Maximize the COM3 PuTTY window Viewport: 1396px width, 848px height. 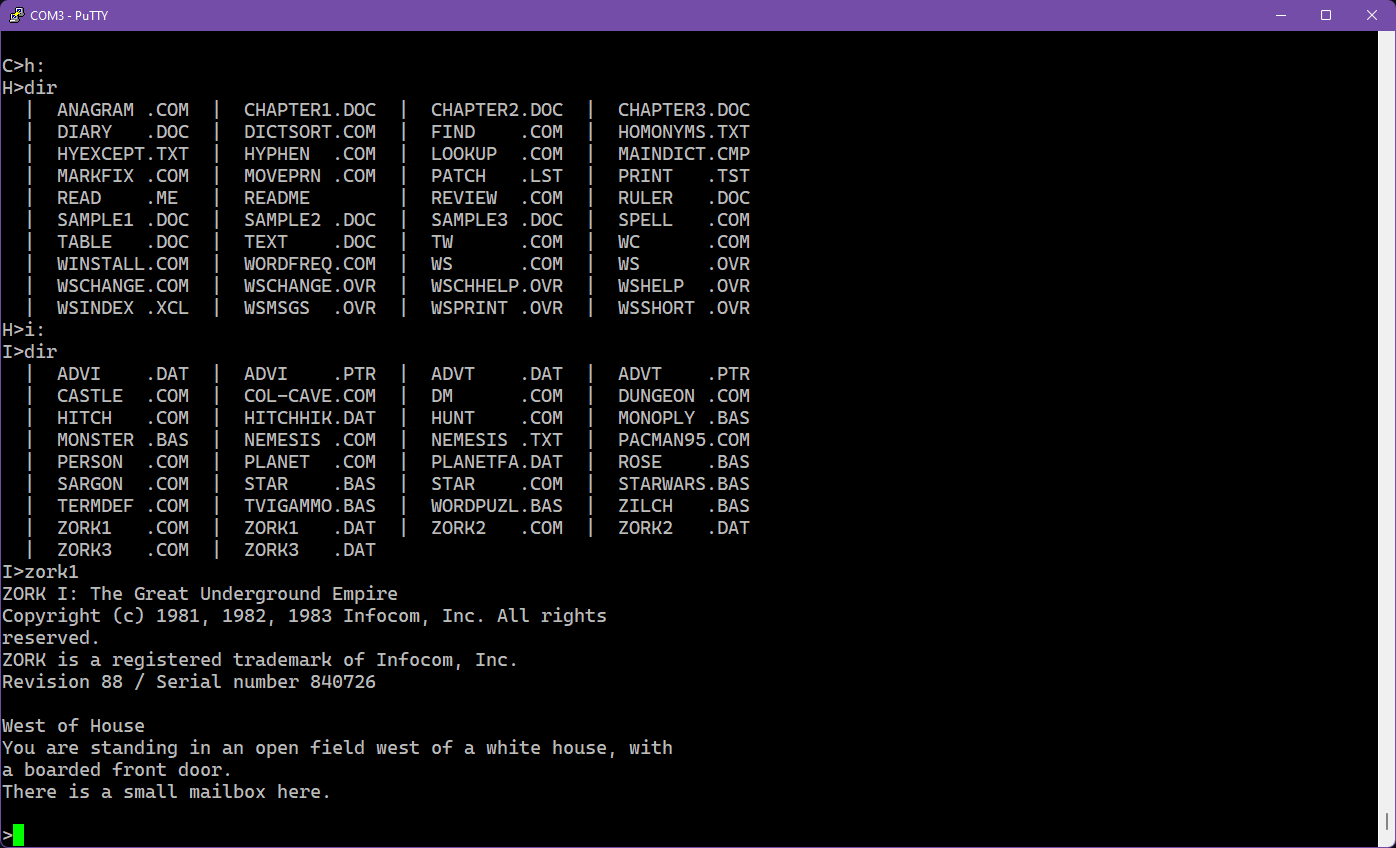[x=1326, y=15]
